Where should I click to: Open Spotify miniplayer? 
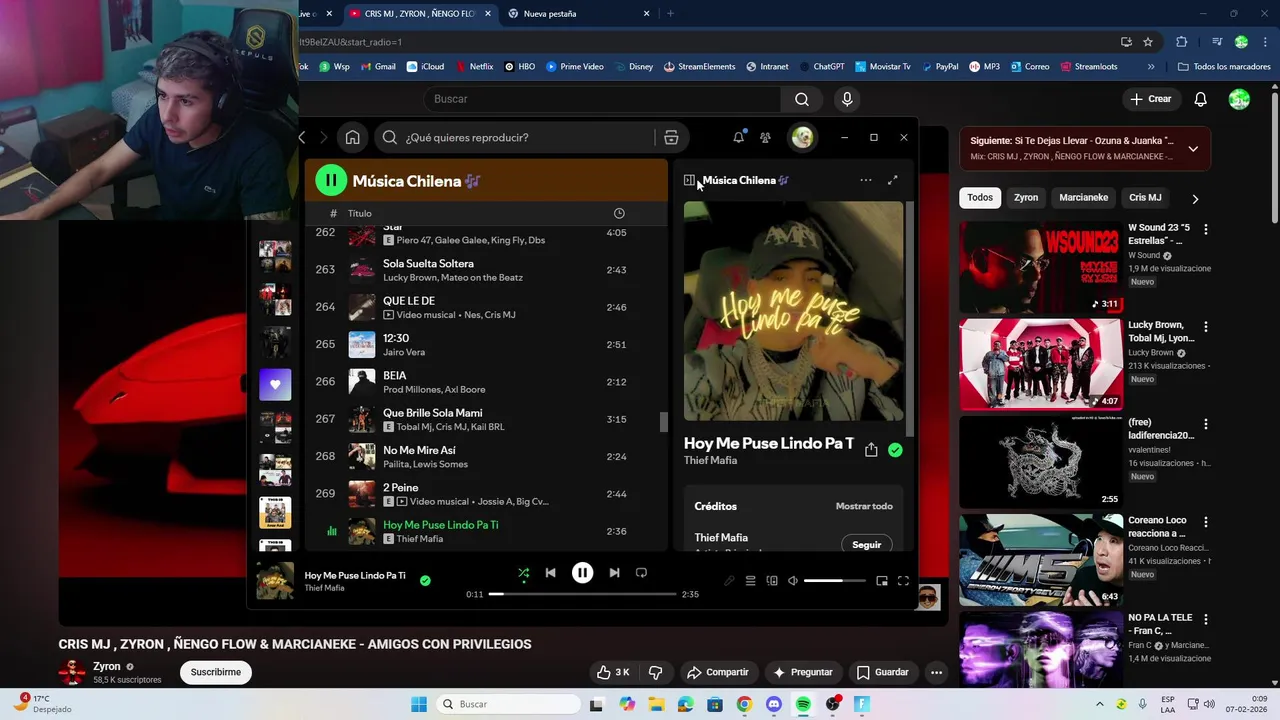(x=882, y=581)
